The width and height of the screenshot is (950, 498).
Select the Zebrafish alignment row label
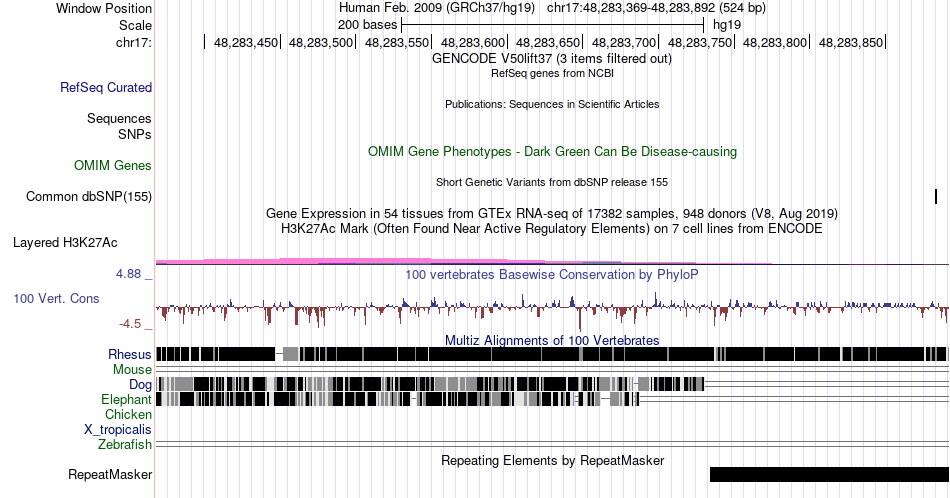pyautogui.click(x=125, y=444)
